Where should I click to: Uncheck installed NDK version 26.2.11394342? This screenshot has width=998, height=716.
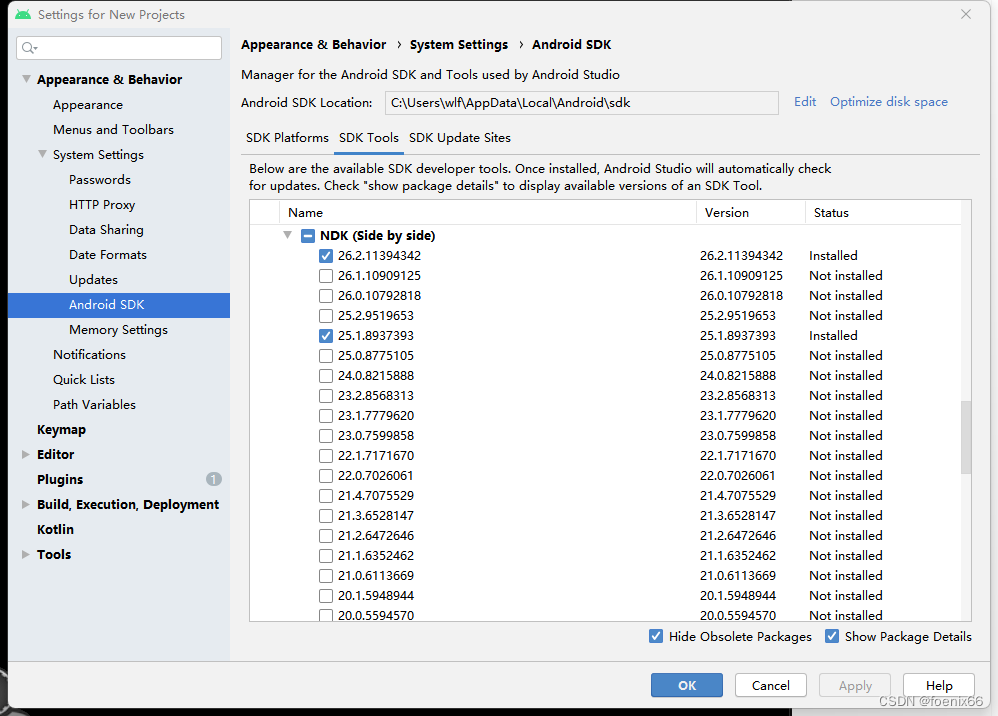point(325,255)
